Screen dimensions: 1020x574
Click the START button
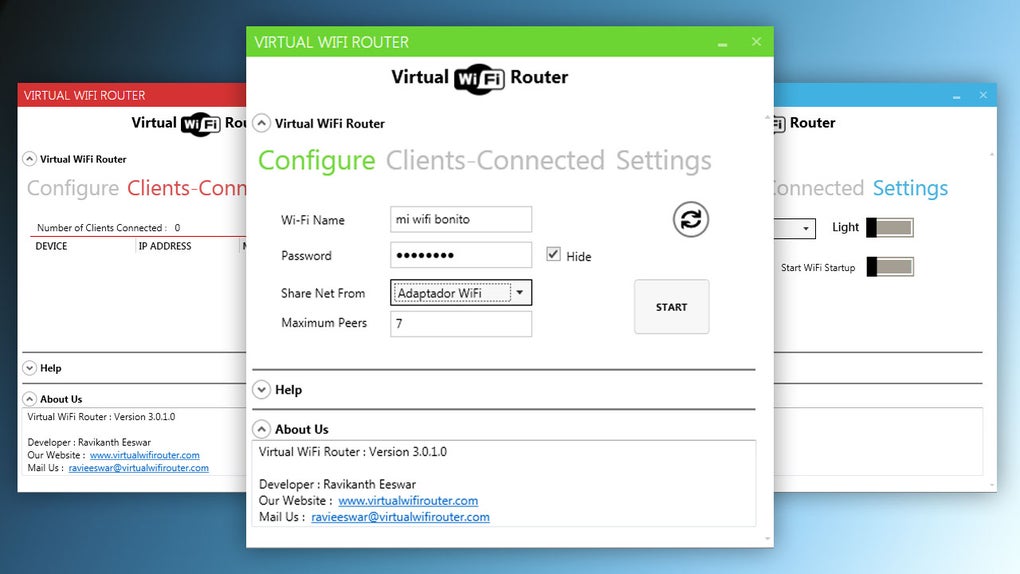click(671, 307)
